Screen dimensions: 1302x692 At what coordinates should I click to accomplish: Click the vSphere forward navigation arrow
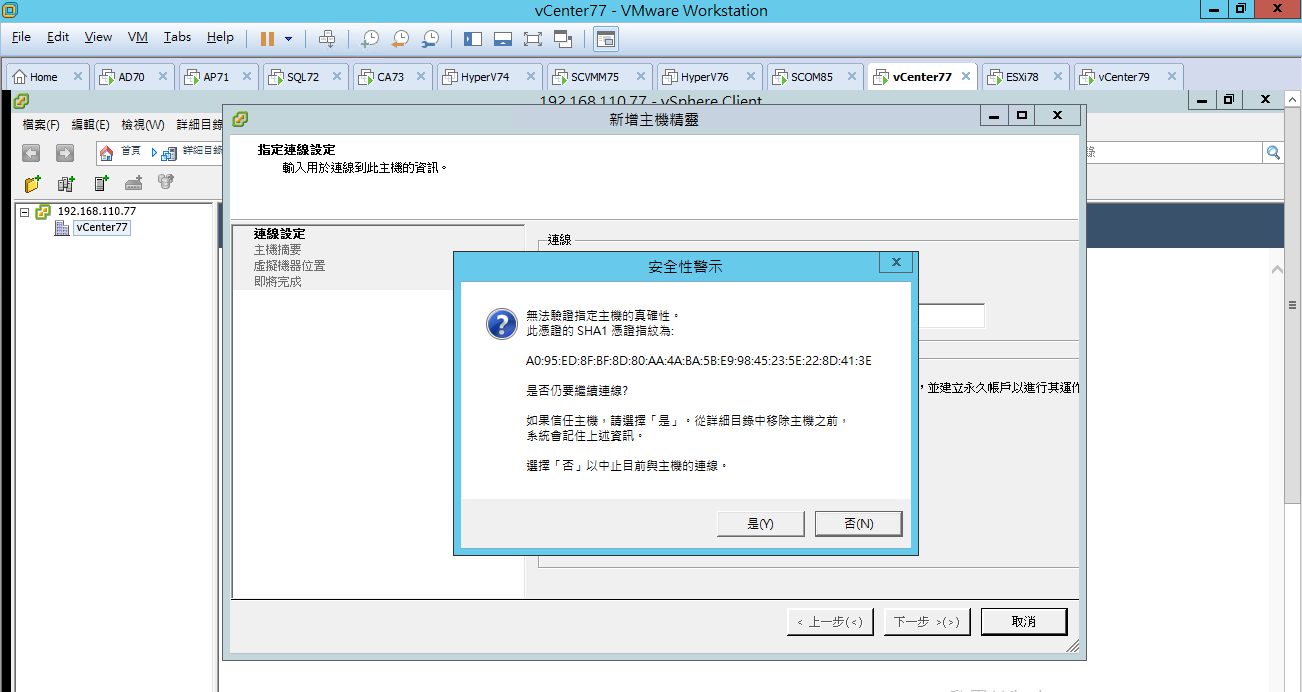click(x=65, y=153)
